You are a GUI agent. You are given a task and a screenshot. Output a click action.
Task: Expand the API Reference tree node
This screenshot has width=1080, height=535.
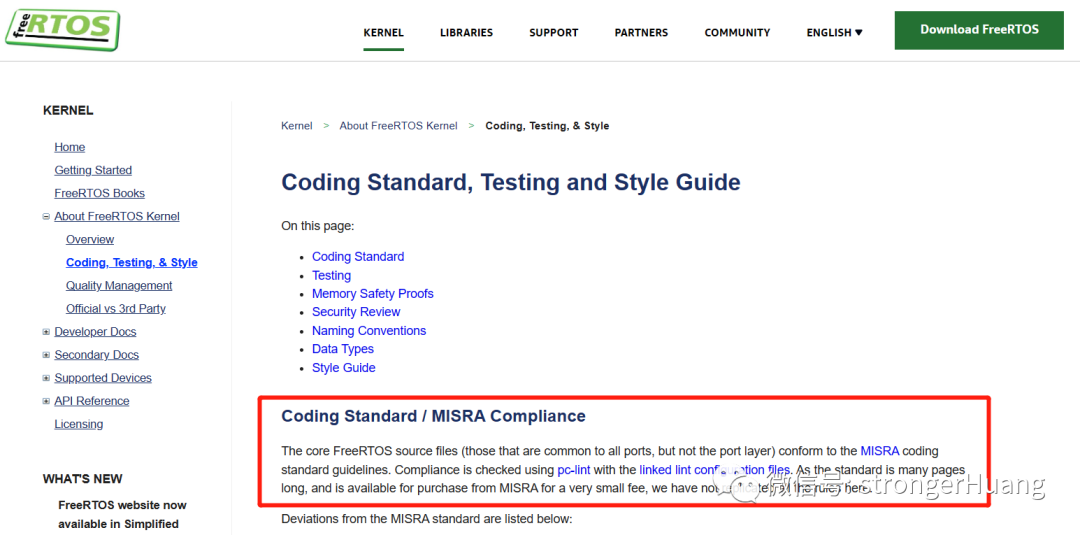(46, 401)
